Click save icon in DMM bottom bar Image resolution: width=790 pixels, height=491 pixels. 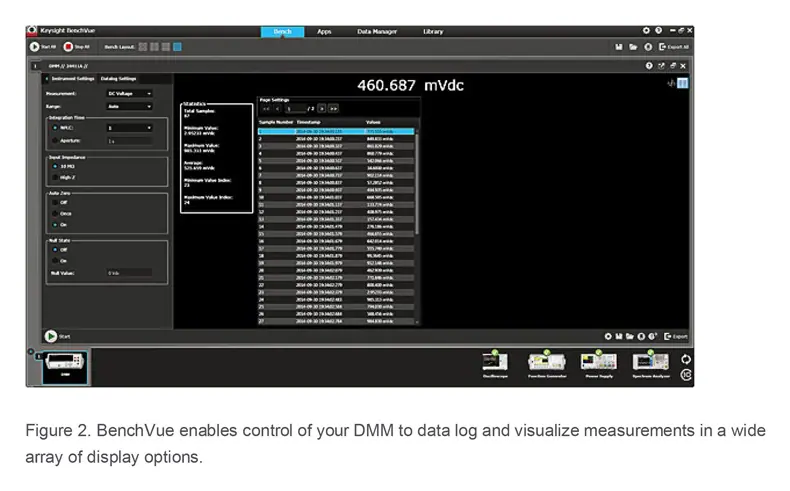pyautogui.click(x=619, y=336)
